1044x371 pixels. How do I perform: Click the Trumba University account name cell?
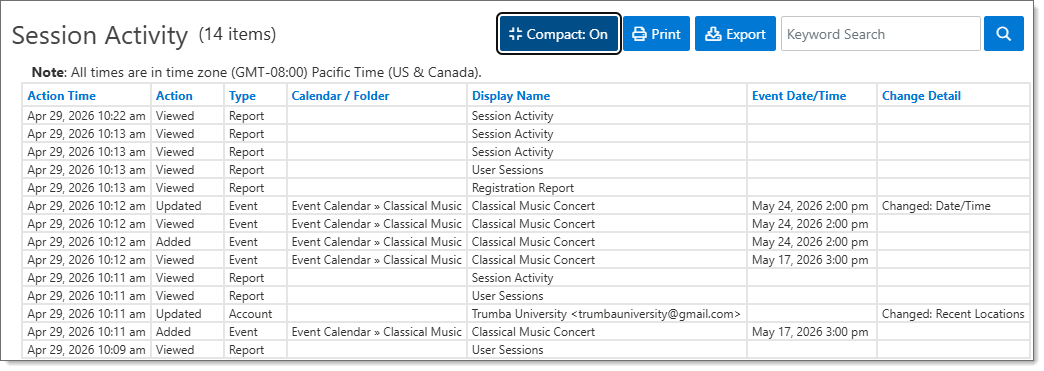point(606,314)
